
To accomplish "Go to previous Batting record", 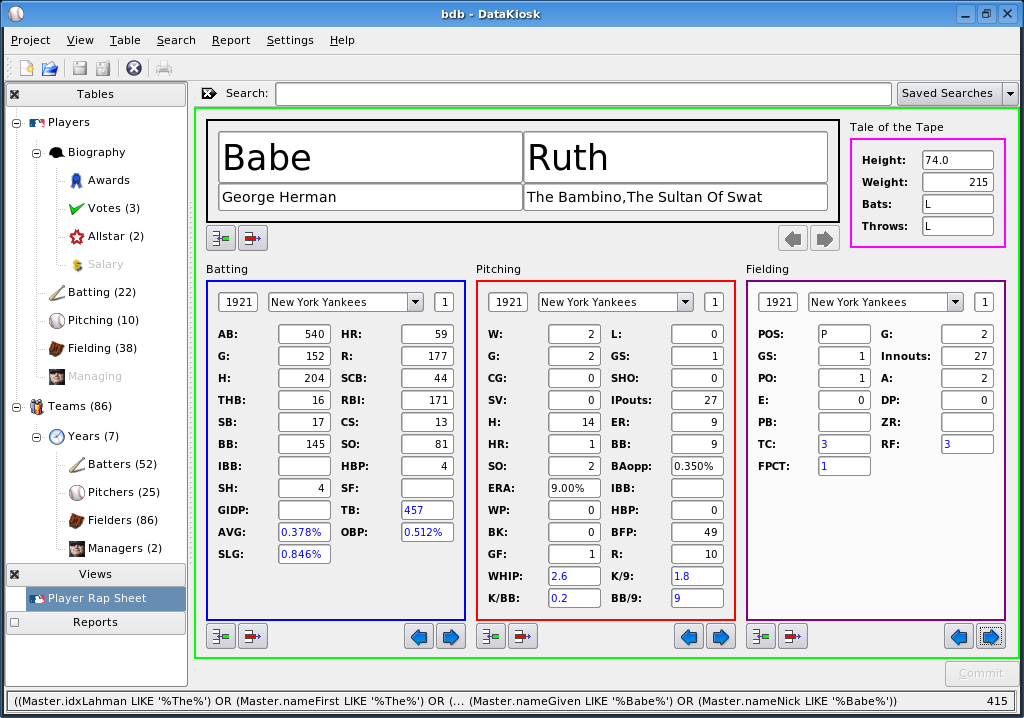I will pyautogui.click(x=419, y=636).
